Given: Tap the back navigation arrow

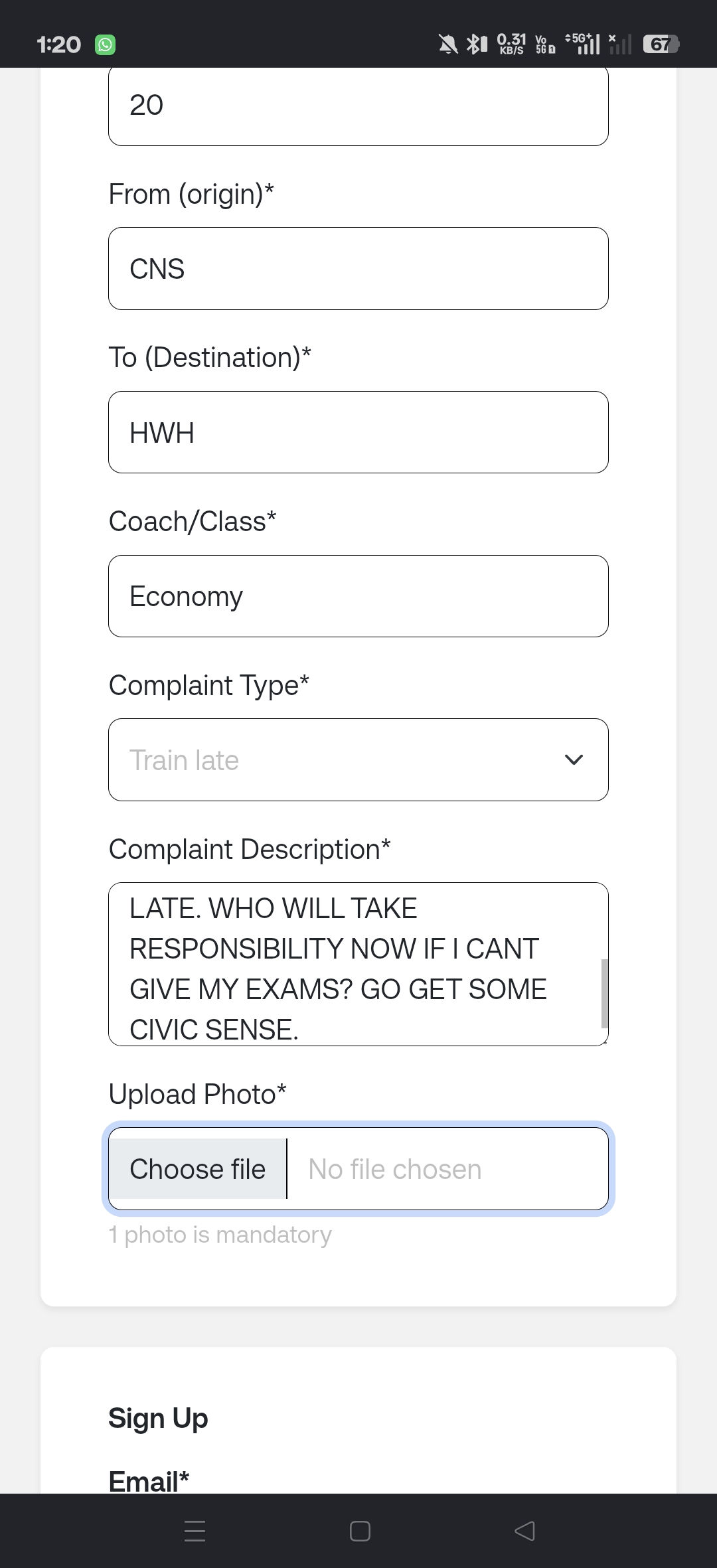Looking at the screenshot, I should 524,1531.
